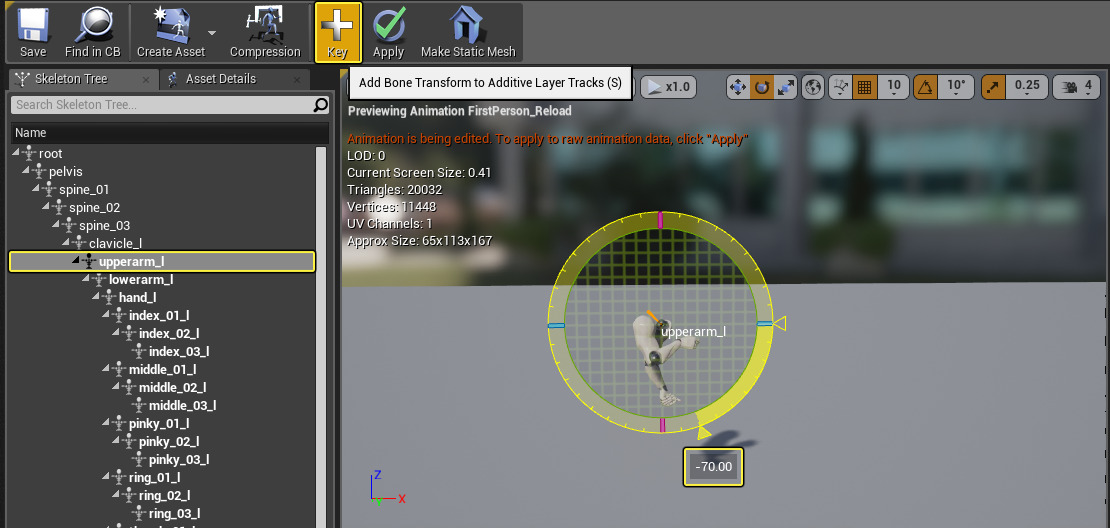The height and width of the screenshot is (528, 1110).
Task: Collapse the ring_01_l expander arrow
Action: [x=105, y=477]
